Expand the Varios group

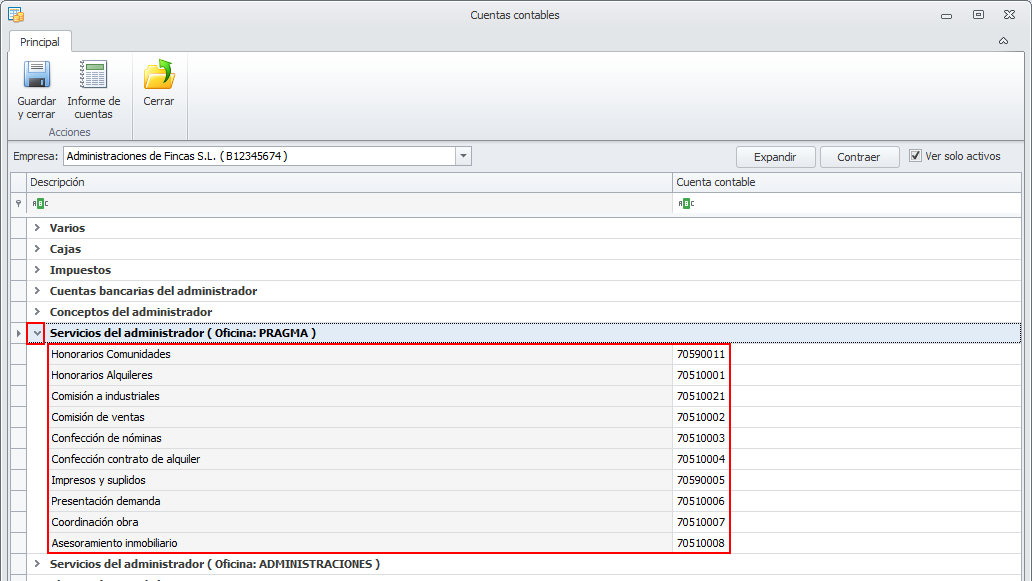(37, 228)
